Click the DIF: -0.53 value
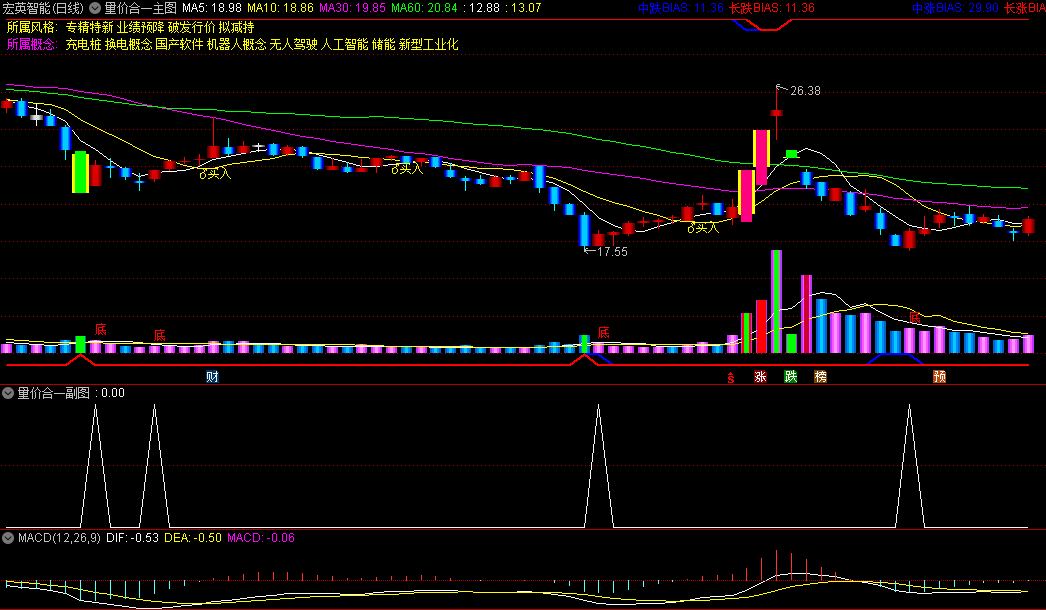Screen dimensions: 1046x610 pyautogui.click(x=132, y=538)
